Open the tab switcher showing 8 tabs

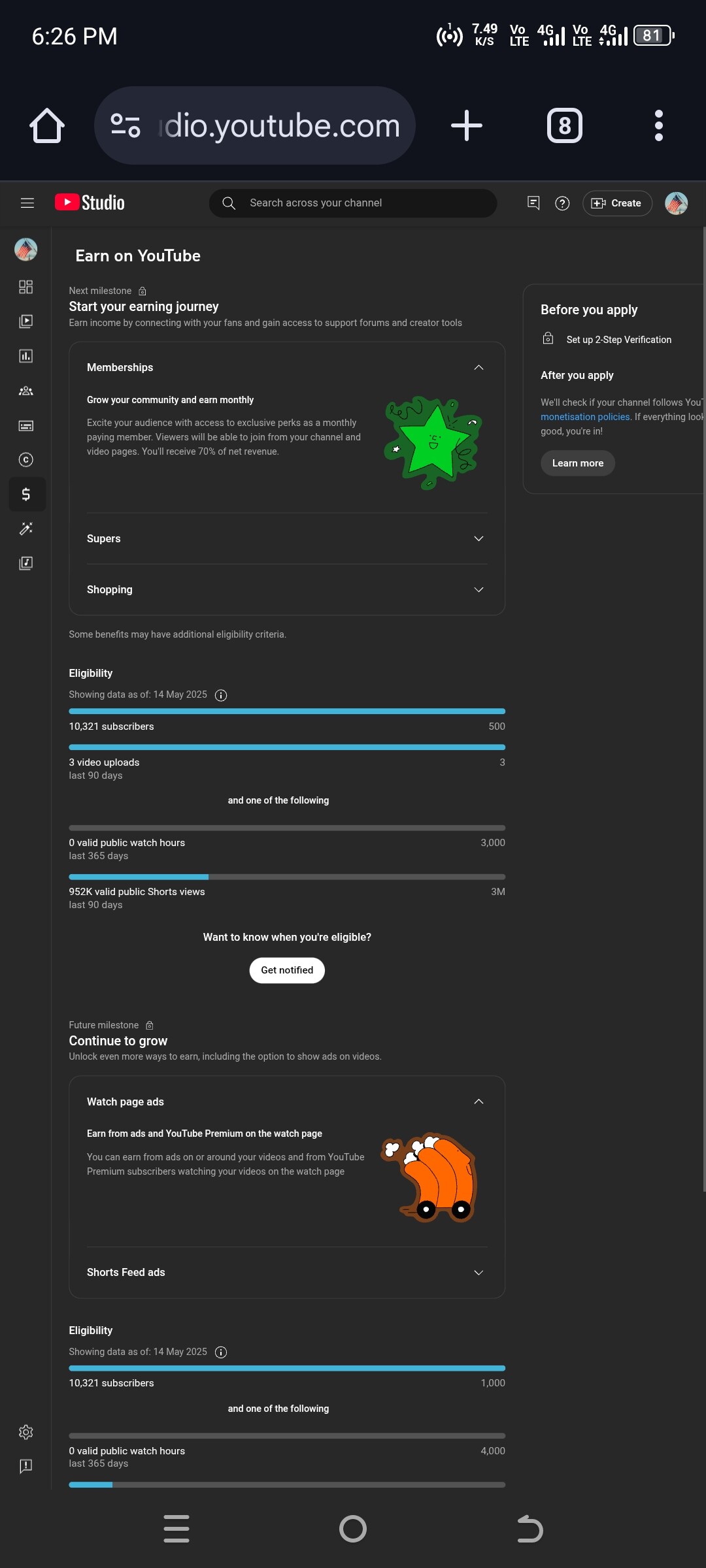[565, 125]
